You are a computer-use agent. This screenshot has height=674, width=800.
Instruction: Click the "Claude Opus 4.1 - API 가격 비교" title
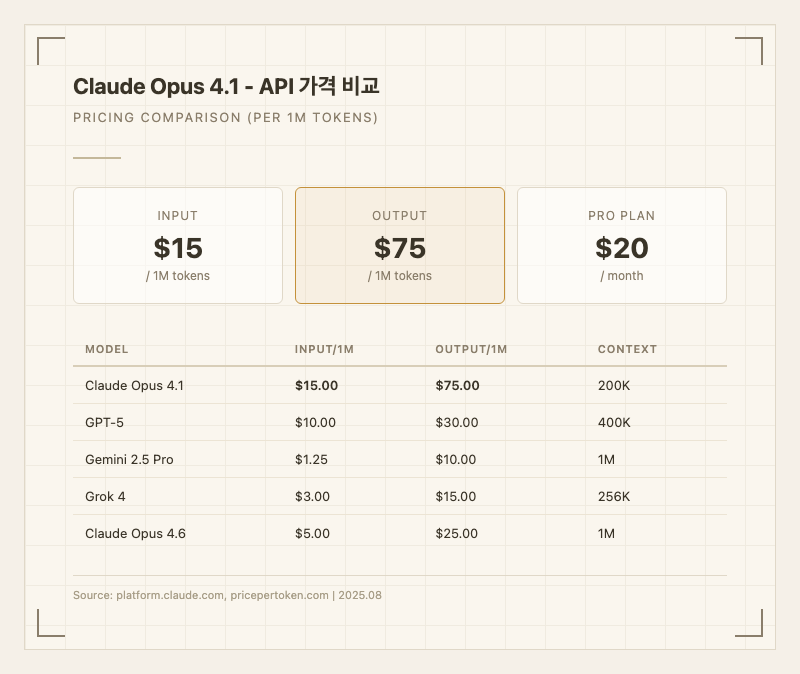[x=226, y=87]
